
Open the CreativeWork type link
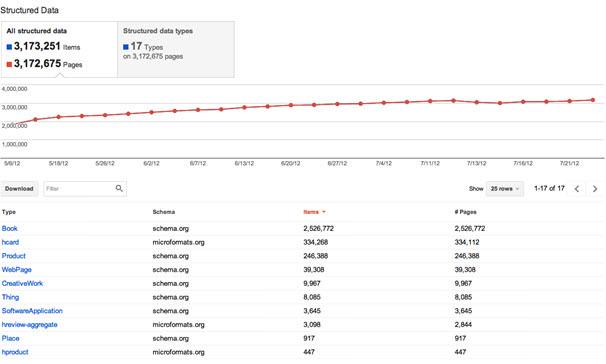[22, 283]
